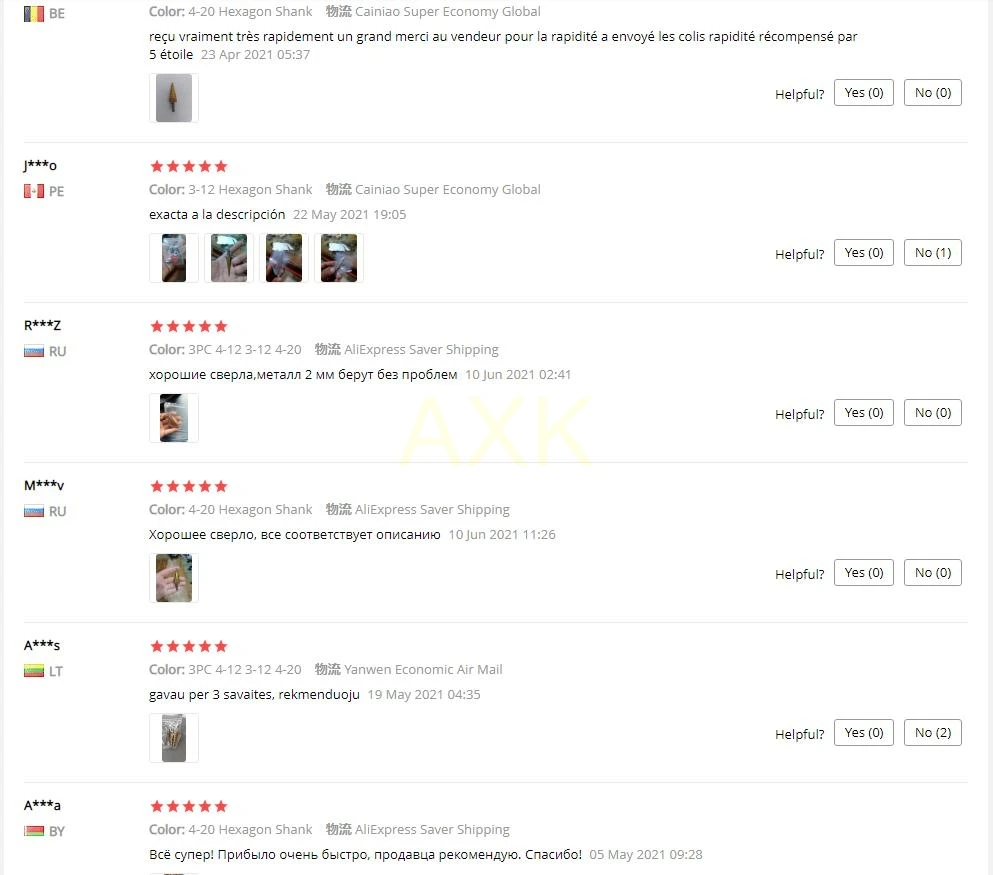The width and height of the screenshot is (993, 875).
Task: Open third photo in J***o's review
Action: [x=284, y=258]
